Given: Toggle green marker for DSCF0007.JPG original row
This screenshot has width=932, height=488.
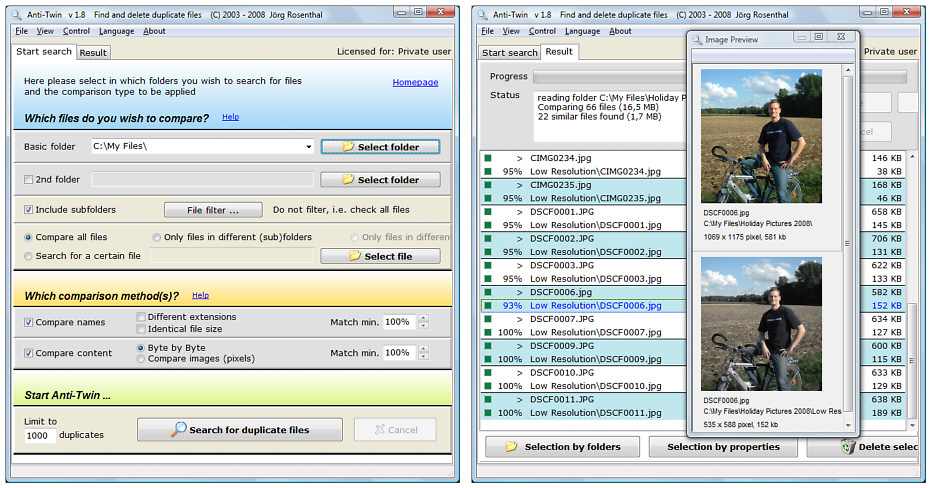Looking at the screenshot, I should click(488, 319).
